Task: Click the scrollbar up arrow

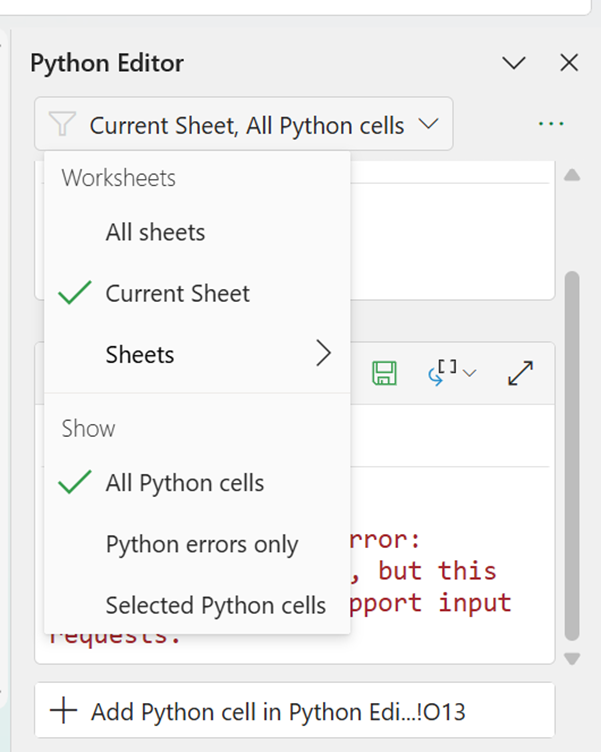Action: click(572, 175)
